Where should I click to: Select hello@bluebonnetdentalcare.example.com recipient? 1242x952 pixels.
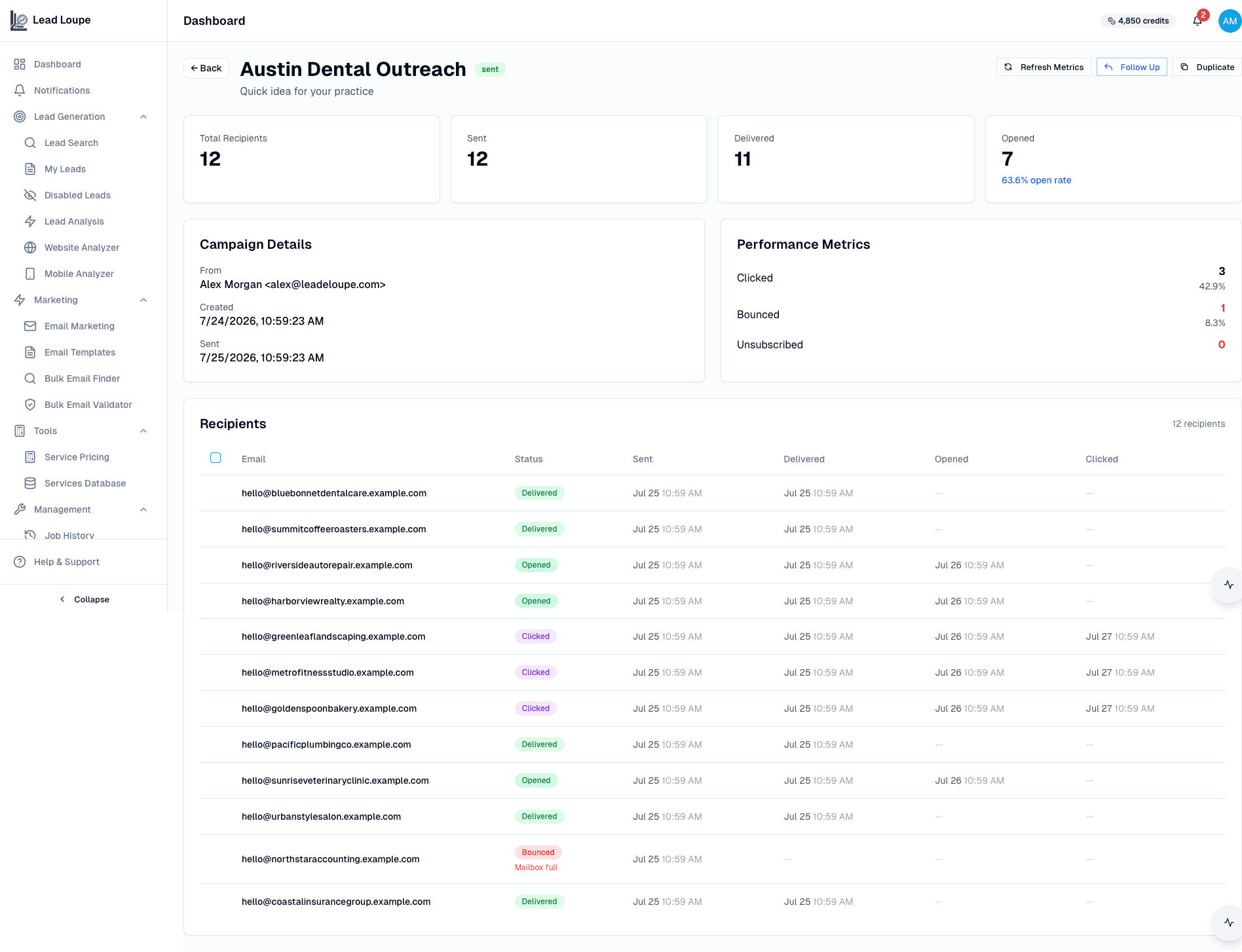tap(334, 493)
